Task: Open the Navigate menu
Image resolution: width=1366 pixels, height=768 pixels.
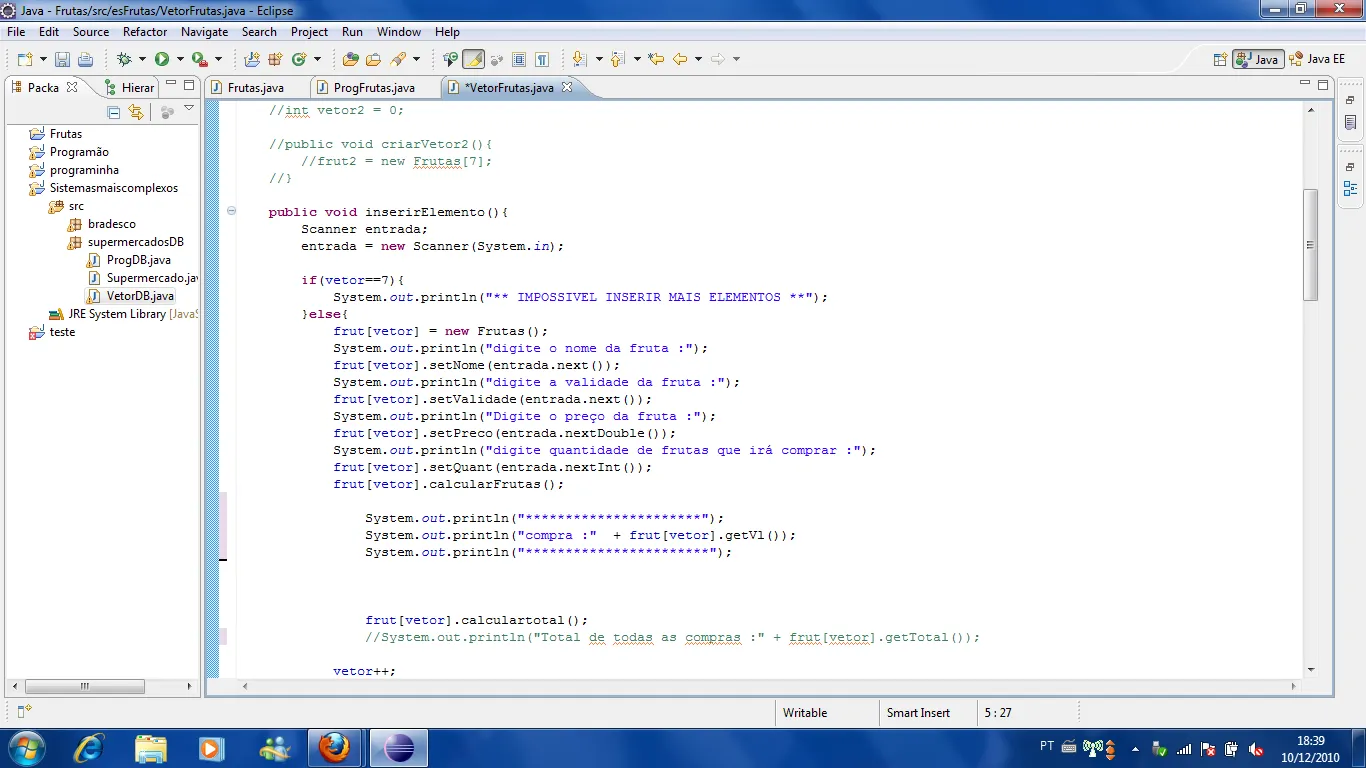Action: point(204,32)
